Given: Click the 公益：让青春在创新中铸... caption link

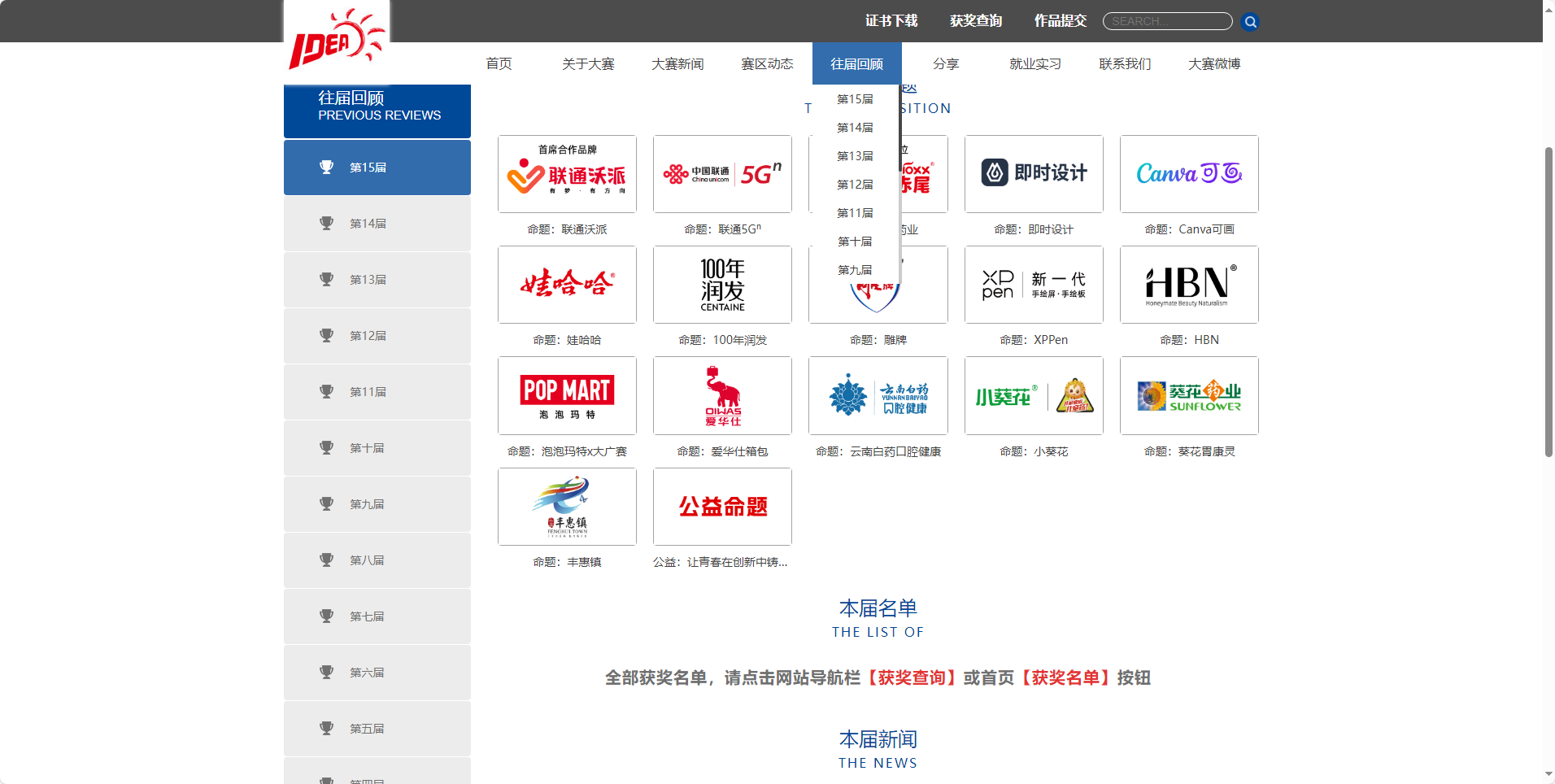Looking at the screenshot, I should point(721,562).
